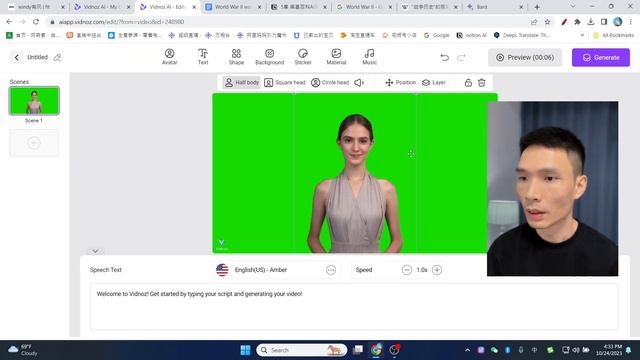Edit the Untitled project name pencil icon
The height and width of the screenshot is (360, 640).
(x=58, y=58)
